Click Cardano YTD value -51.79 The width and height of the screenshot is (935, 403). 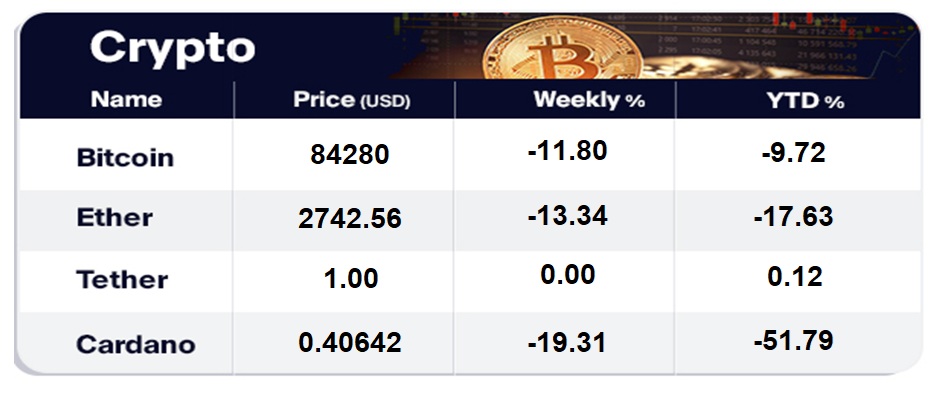click(x=792, y=340)
